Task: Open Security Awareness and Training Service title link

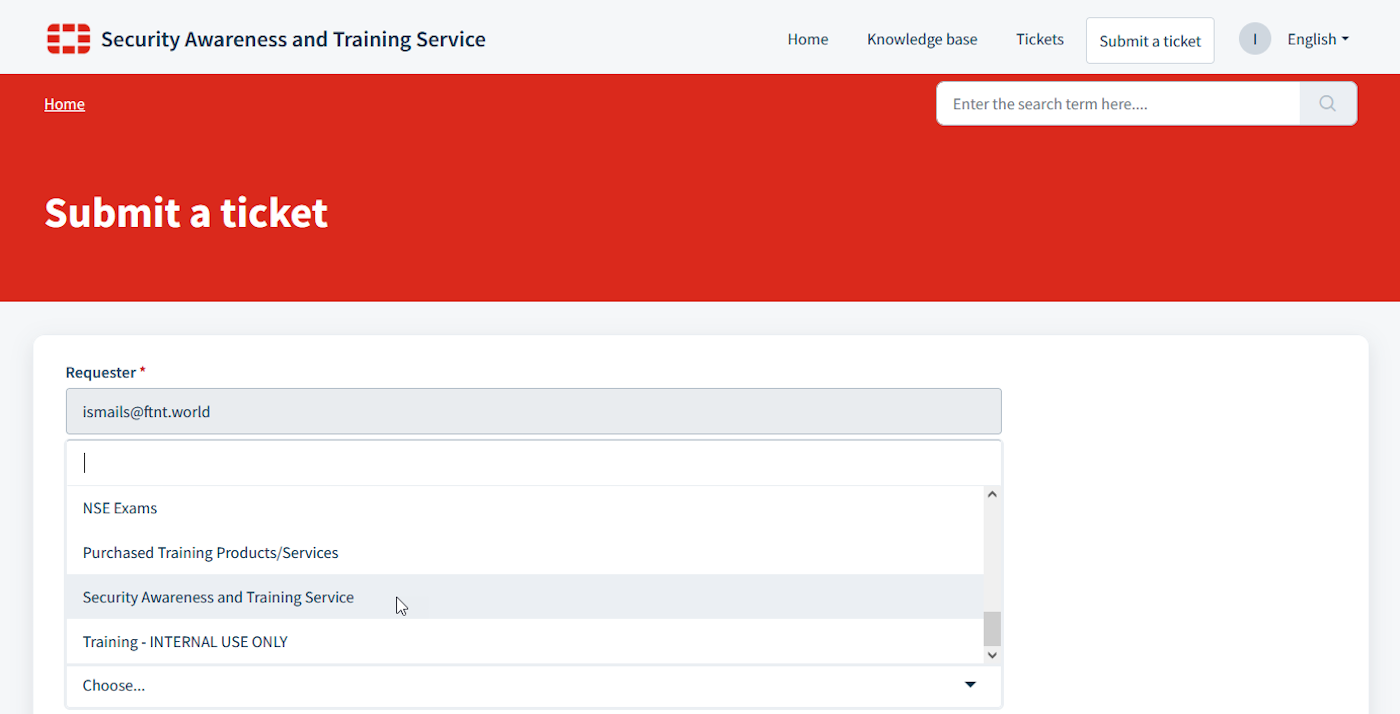Action: click(293, 39)
